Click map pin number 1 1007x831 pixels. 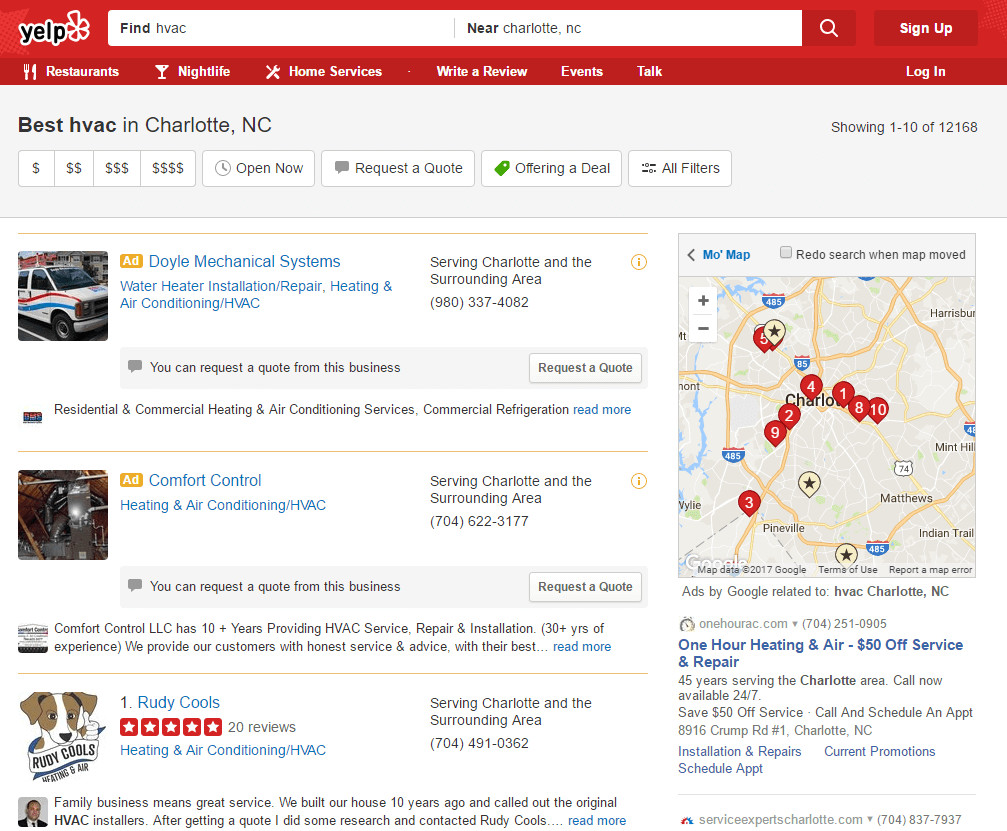[x=843, y=394]
